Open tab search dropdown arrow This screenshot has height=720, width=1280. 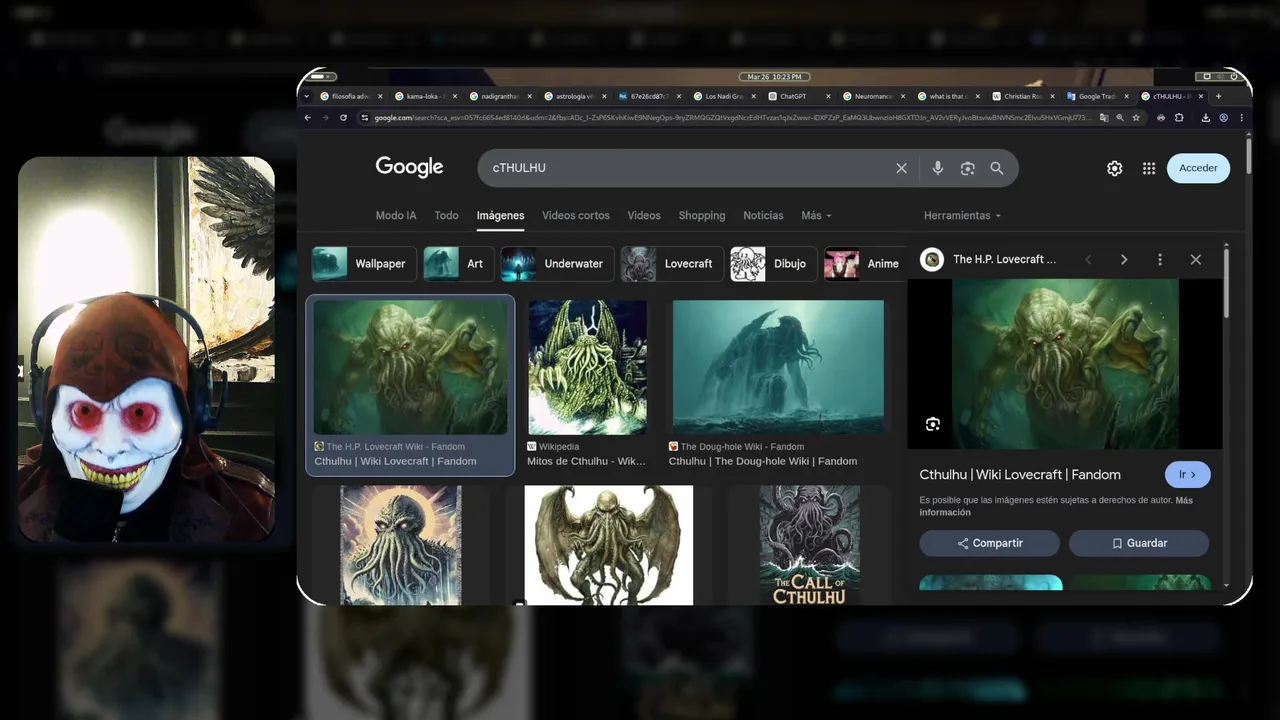pos(307,96)
